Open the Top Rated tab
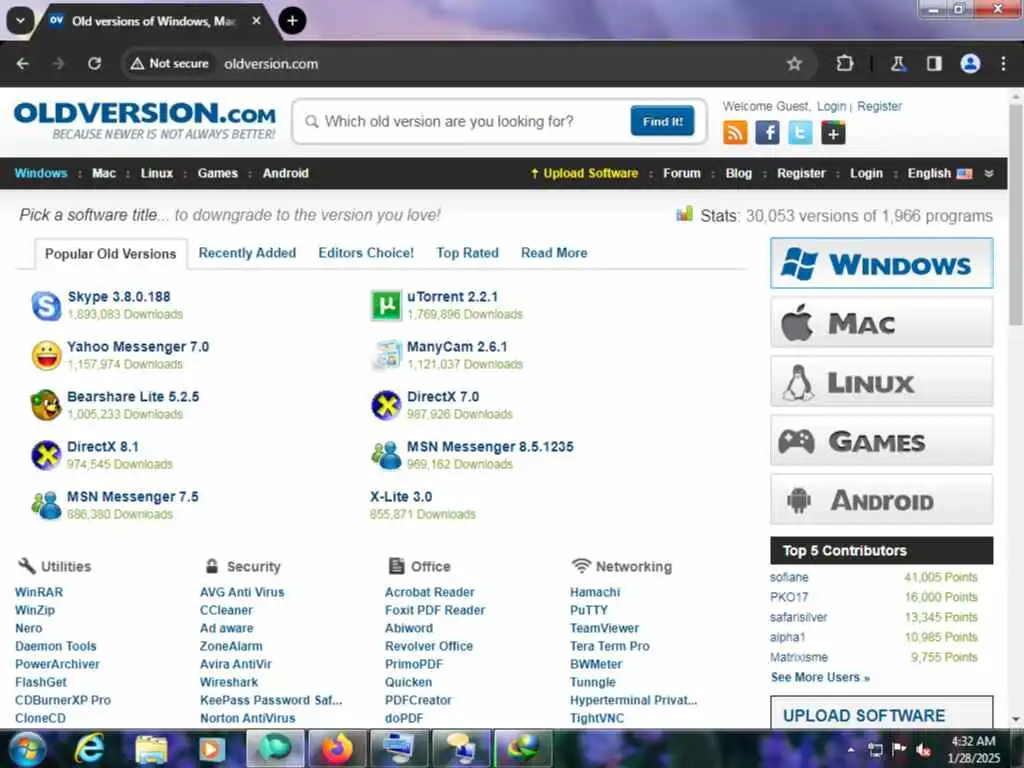 467,253
